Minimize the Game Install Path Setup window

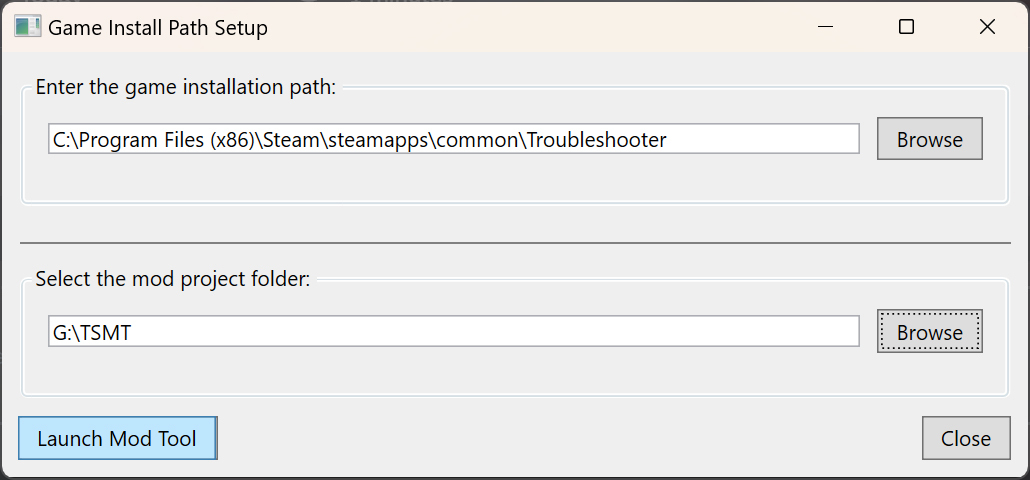coord(826,27)
